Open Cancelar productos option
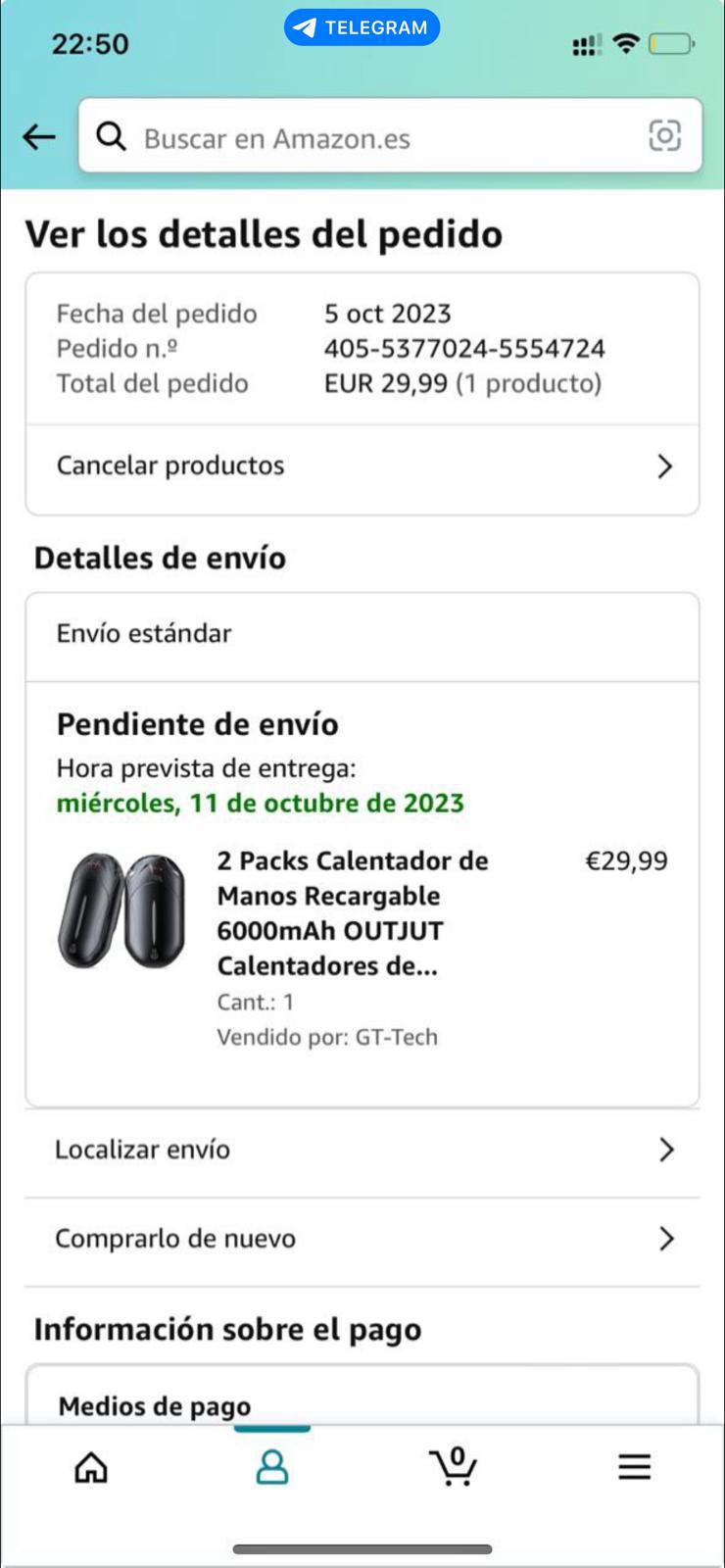The image size is (725, 1568). (170, 465)
